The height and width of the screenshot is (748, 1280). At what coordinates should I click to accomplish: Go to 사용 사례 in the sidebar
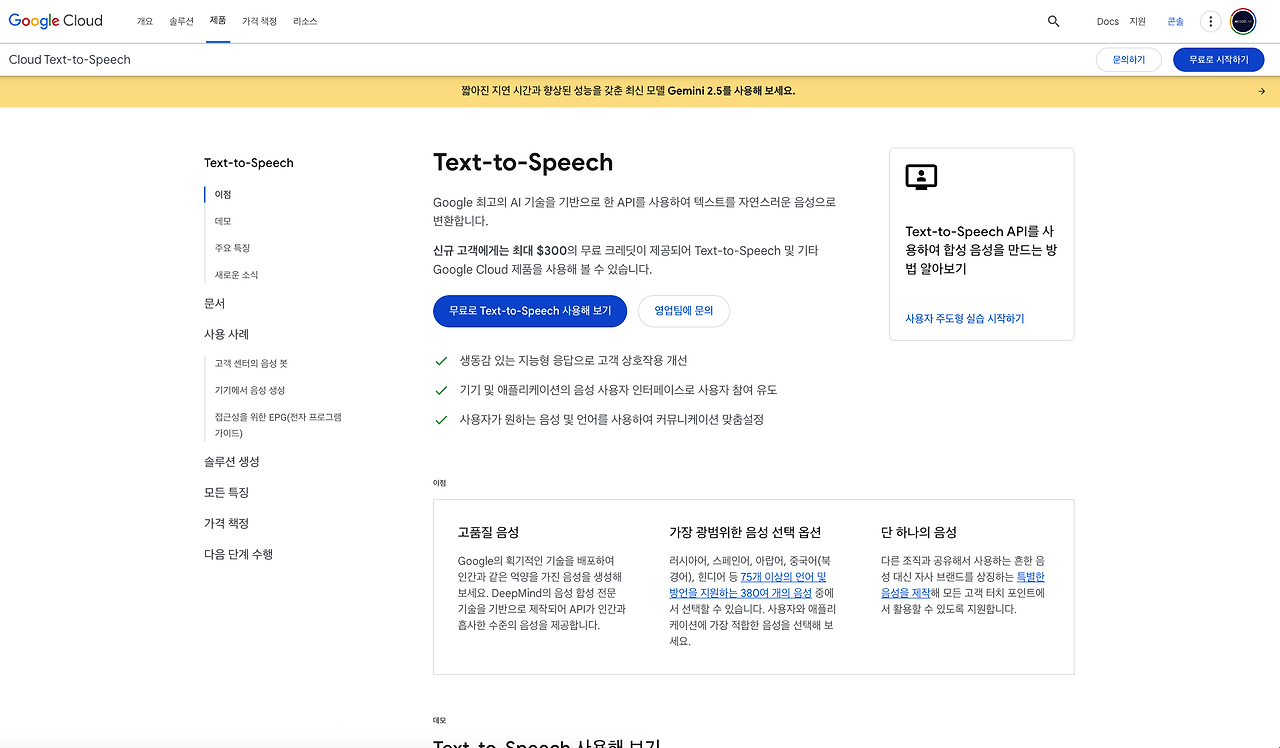(226, 334)
